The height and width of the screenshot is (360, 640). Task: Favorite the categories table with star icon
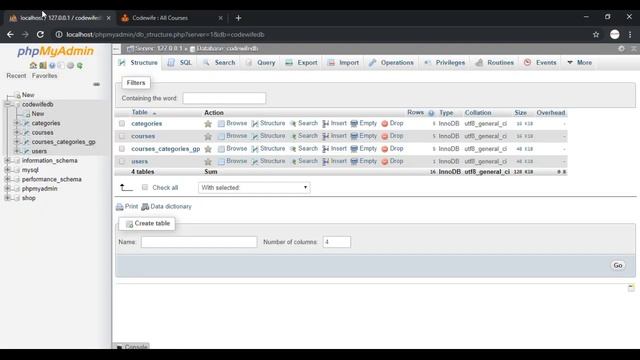click(208, 124)
